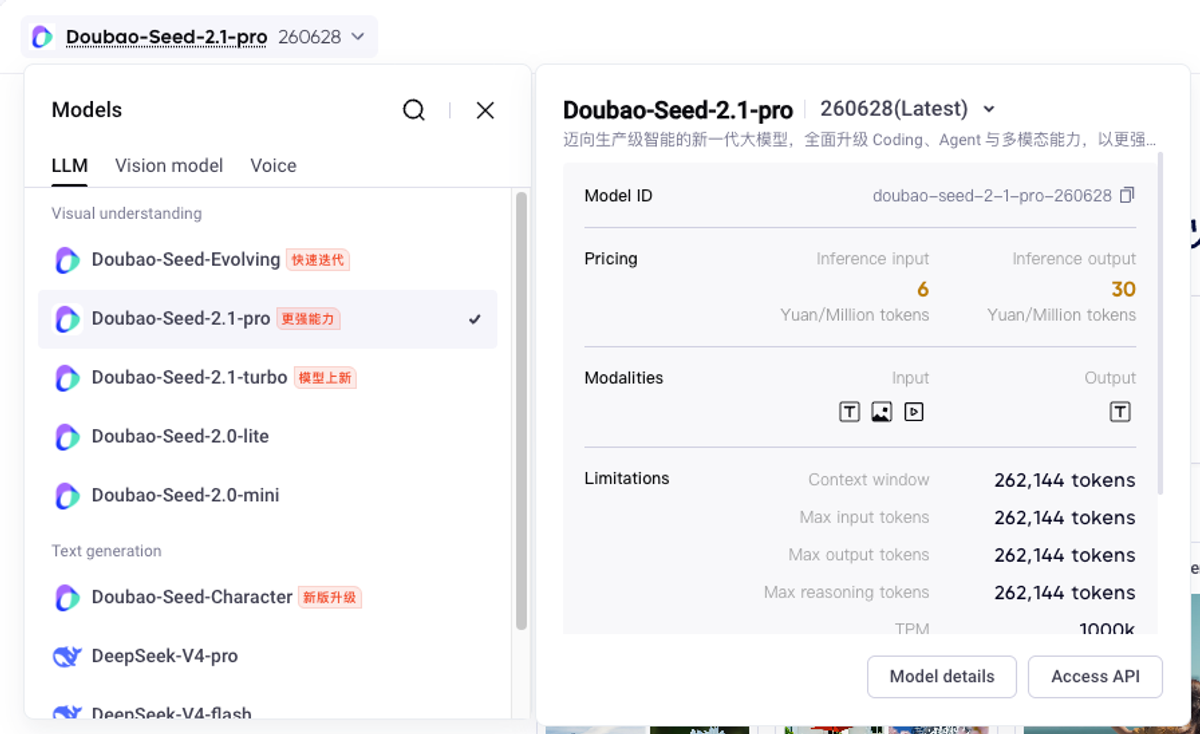Click the Doubao-Seed-2.1-pro name in top selector
Image resolution: width=1200 pixels, height=734 pixels.
pyautogui.click(x=166, y=37)
